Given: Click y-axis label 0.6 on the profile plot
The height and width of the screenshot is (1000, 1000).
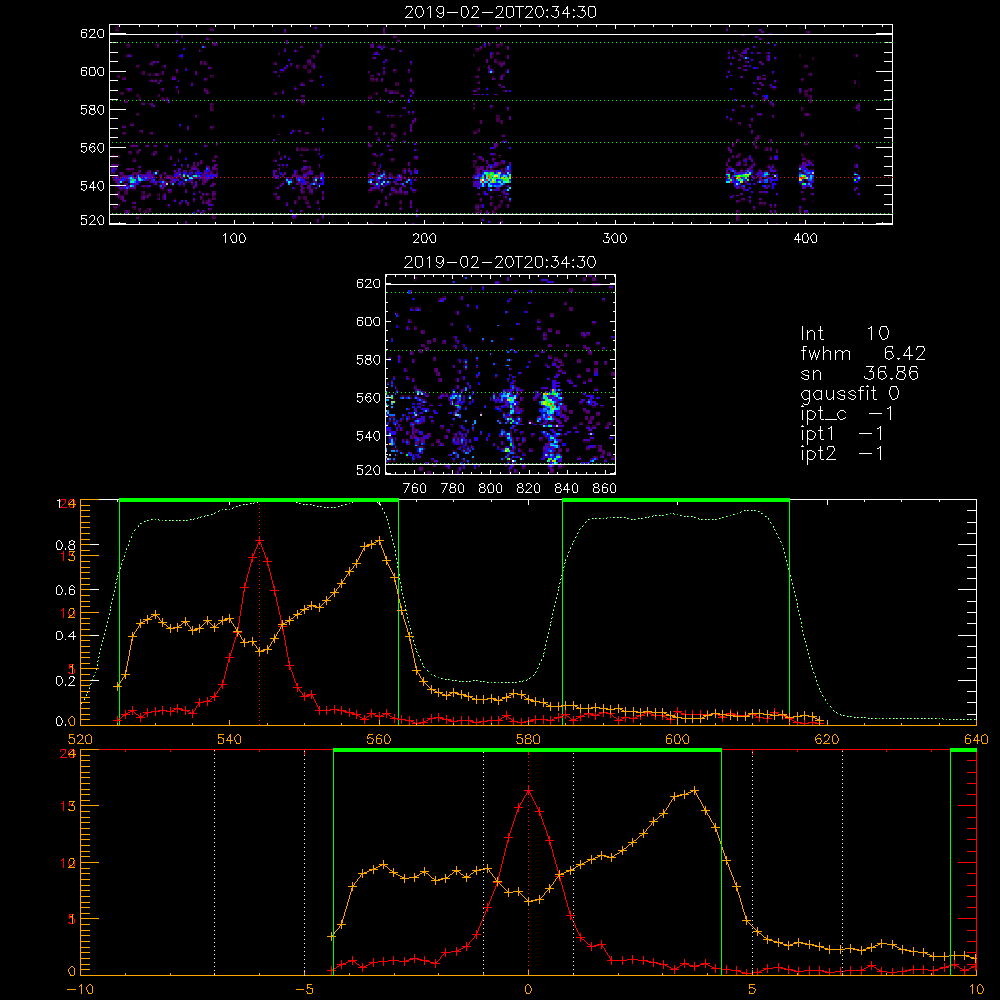Looking at the screenshot, I should click(x=65, y=591).
